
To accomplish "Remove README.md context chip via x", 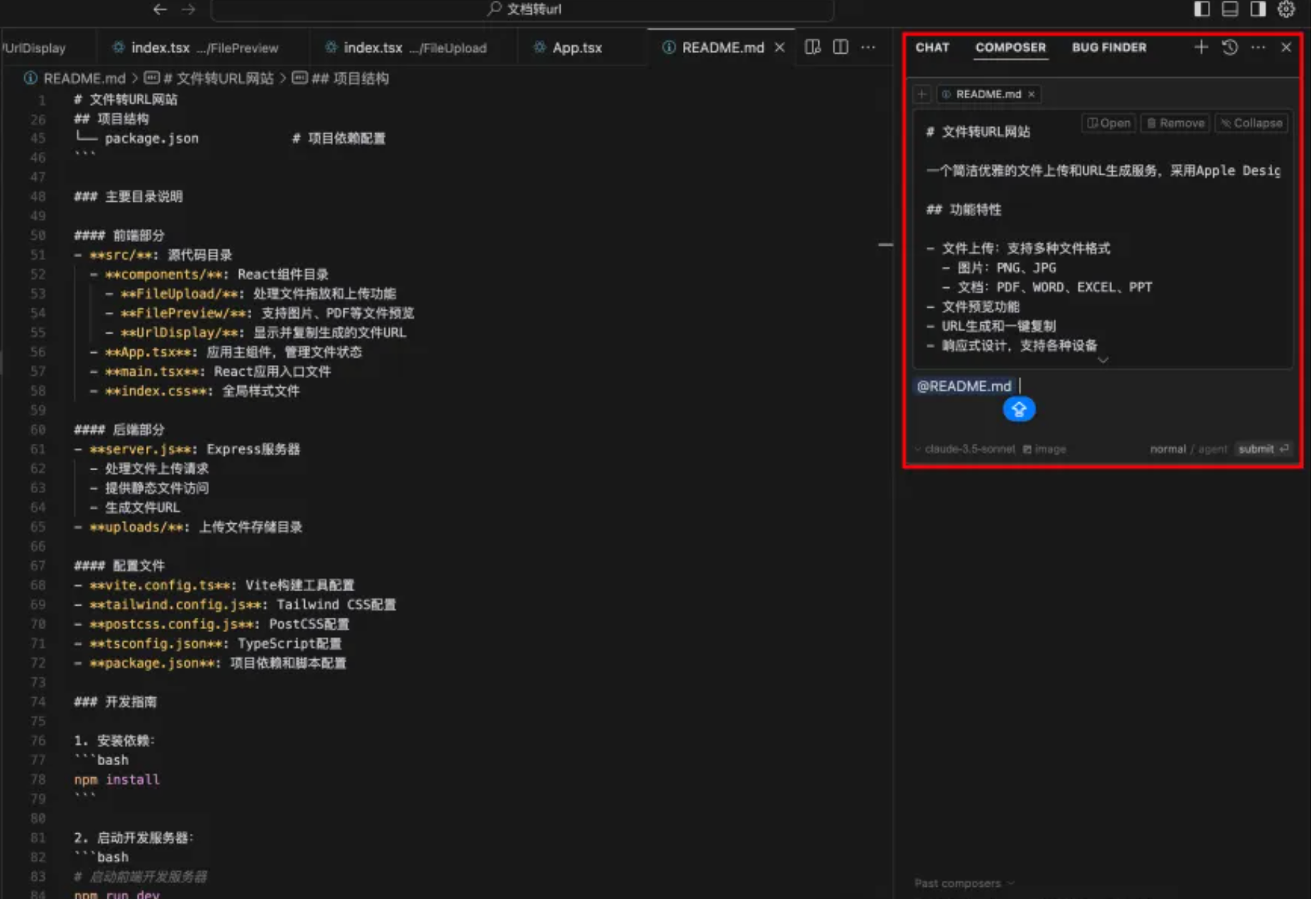I will 1032,94.
